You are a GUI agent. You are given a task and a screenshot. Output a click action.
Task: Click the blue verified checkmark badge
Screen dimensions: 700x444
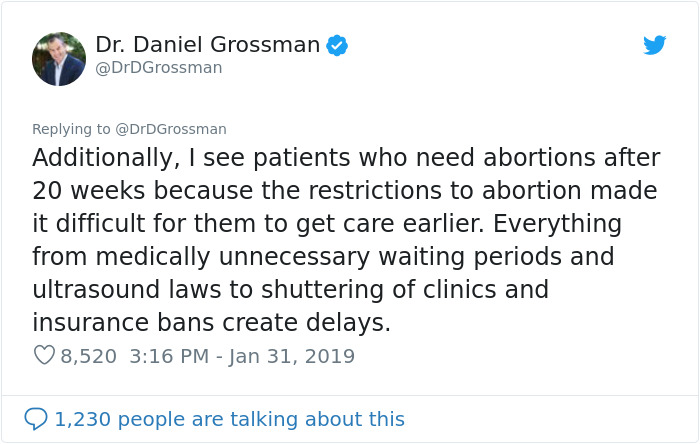(x=338, y=45)
